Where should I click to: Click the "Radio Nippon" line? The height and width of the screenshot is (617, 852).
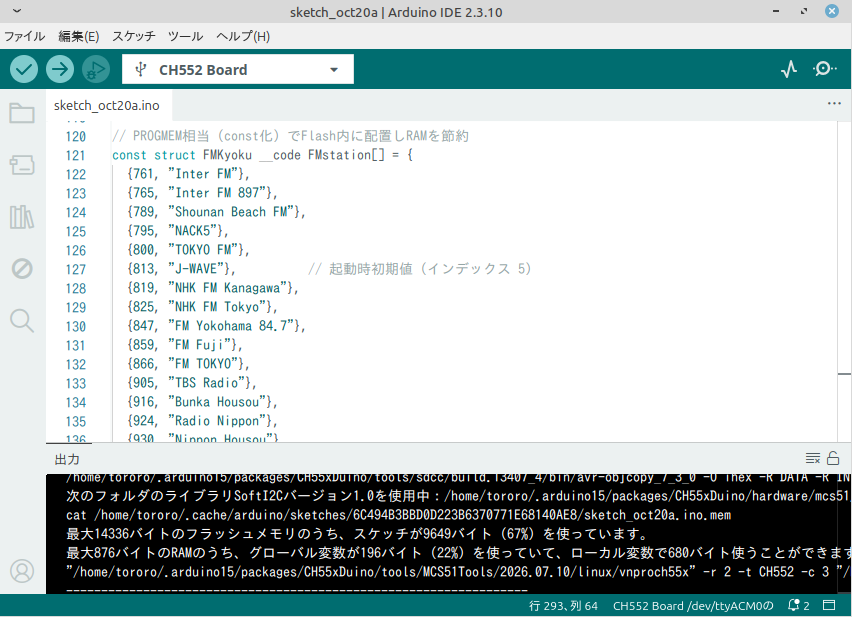click(202, 421)
